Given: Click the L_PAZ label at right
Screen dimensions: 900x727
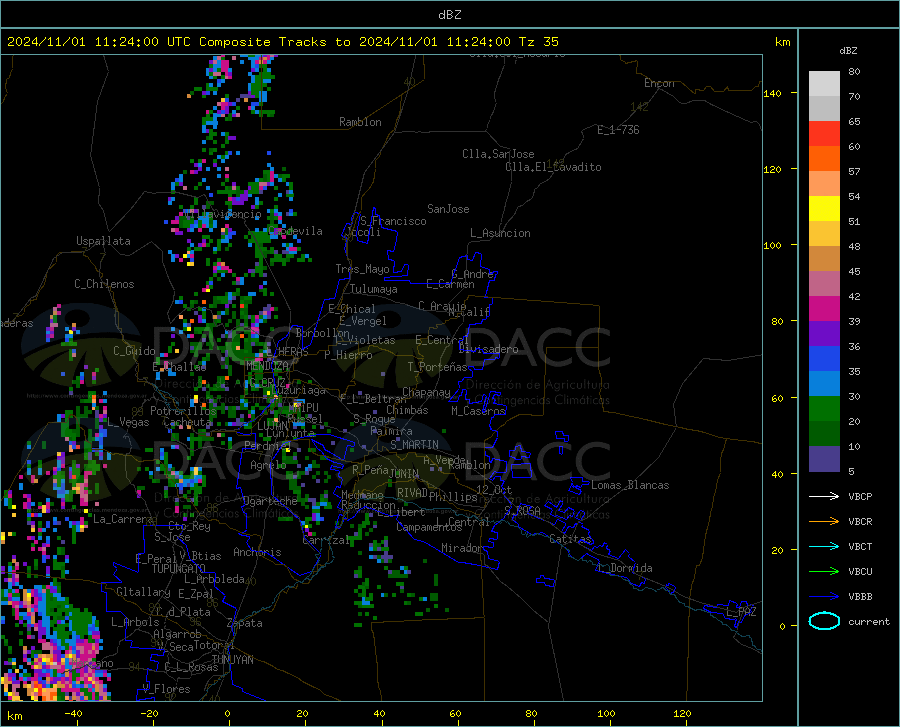Looking at the screenshot, I should pyautogui.click(x=741, y=612).
